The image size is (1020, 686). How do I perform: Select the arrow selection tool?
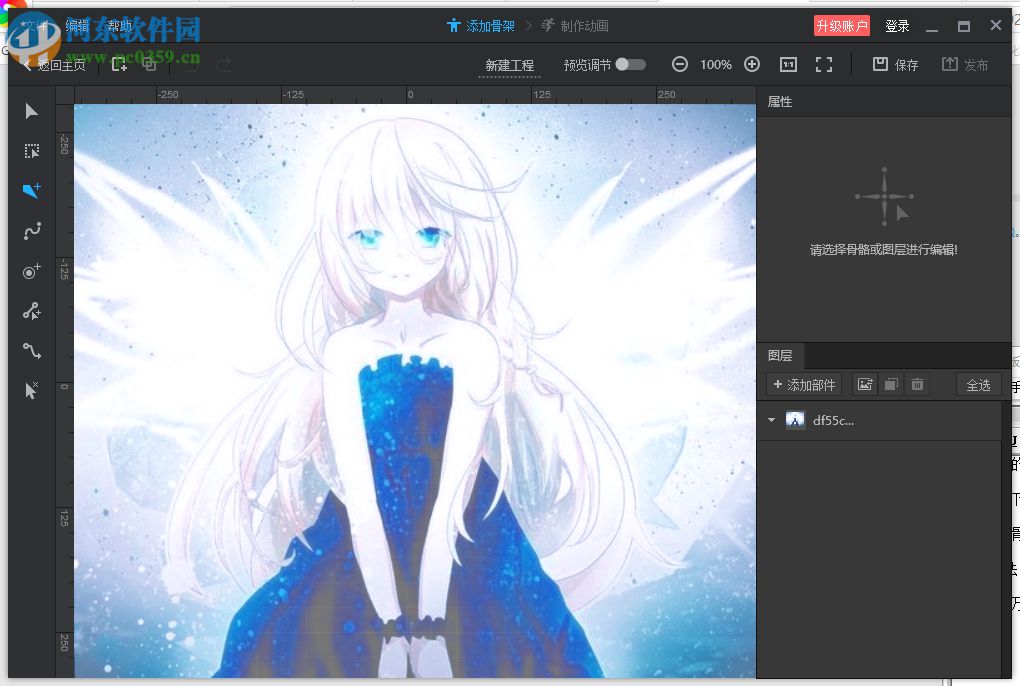pos(31,111)
